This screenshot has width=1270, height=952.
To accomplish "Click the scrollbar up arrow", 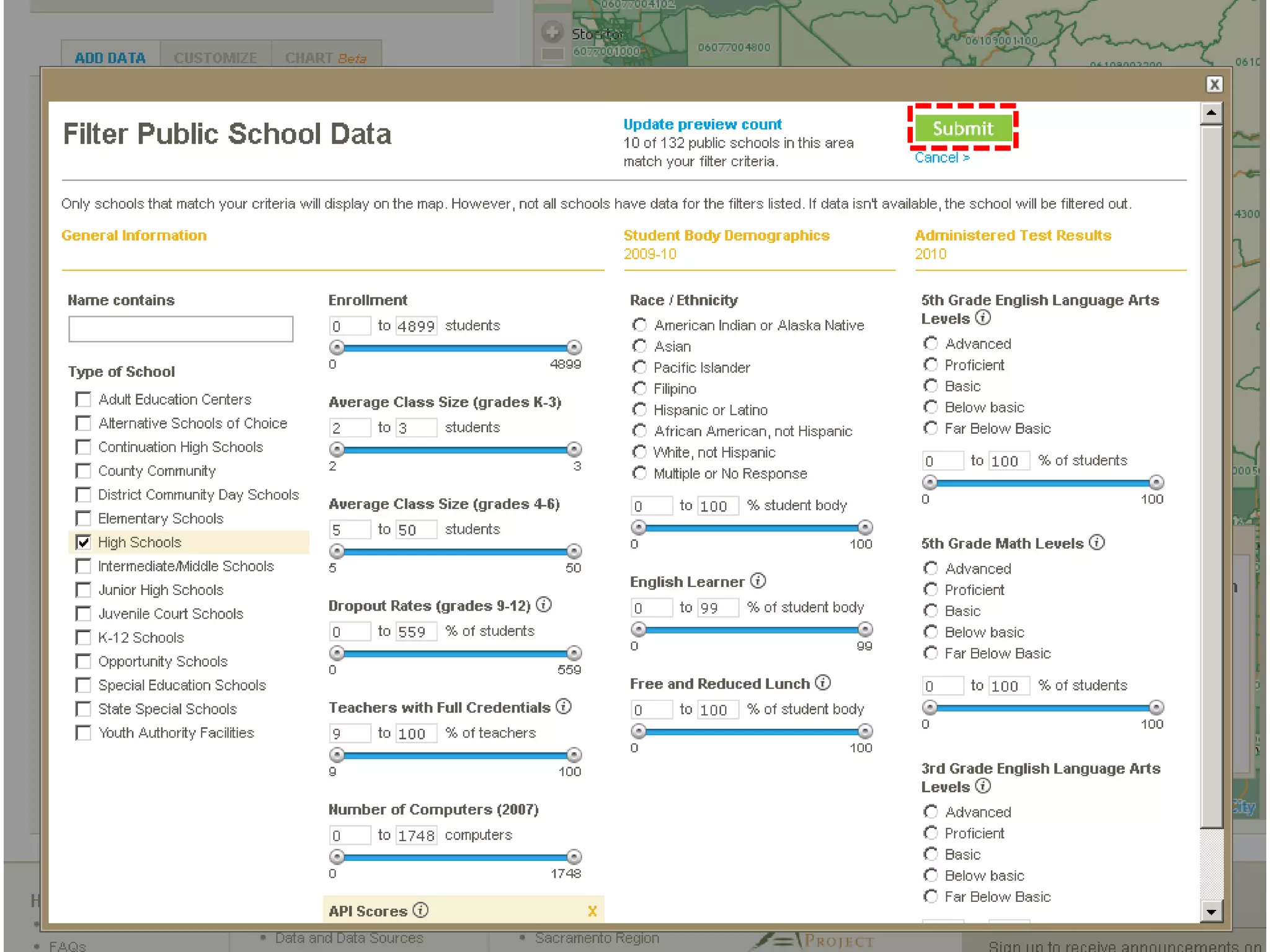I will [x=1211, y=113].
